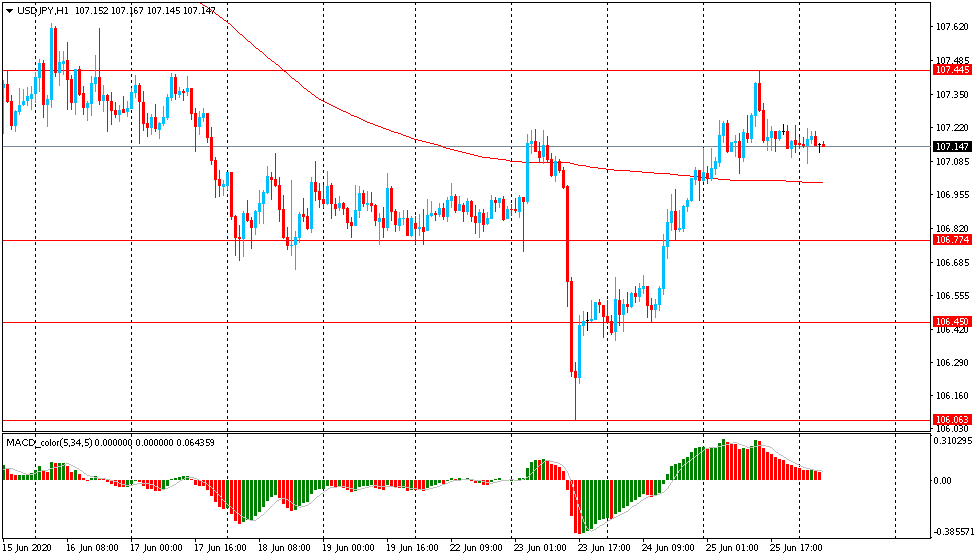
Task: Click the triangle arrow beside USDJPY,H1 title
Action: (x=9, y=11)
